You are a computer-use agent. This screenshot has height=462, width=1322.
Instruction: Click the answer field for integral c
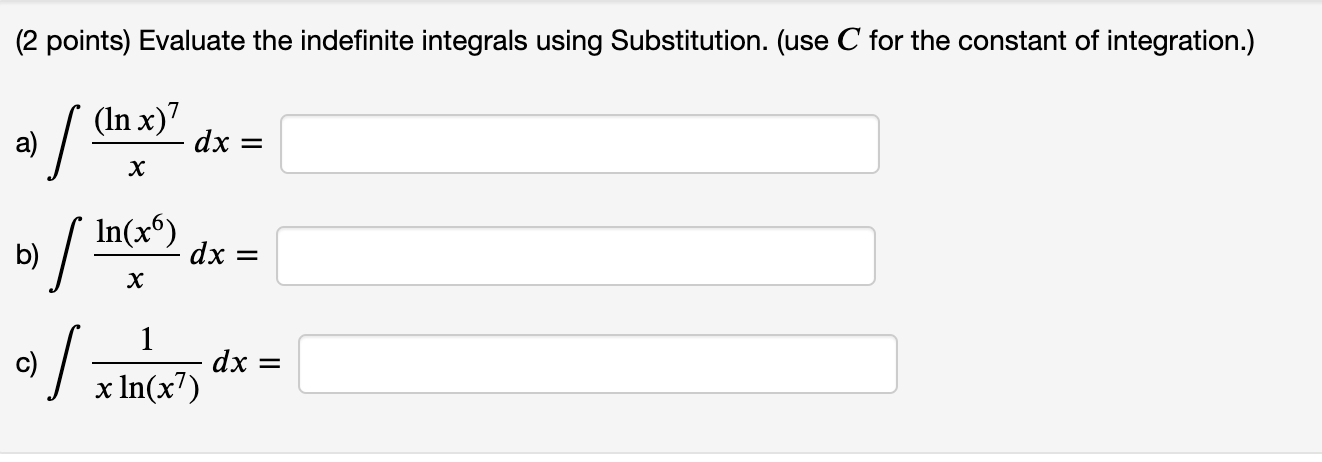tap(598, 363)
